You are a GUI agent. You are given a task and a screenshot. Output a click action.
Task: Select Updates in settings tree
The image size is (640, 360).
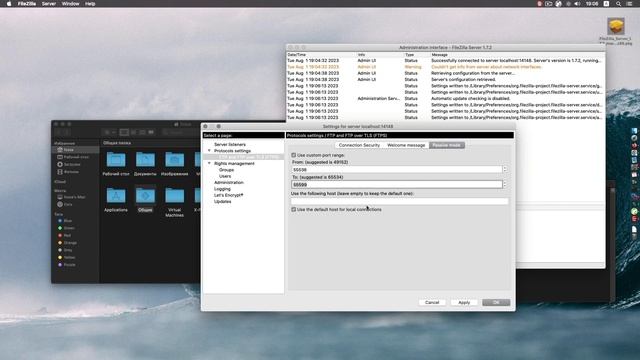click(222, 202)
